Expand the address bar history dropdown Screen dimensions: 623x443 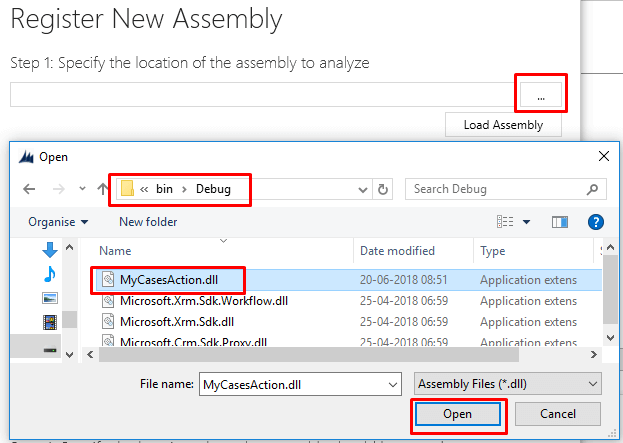tap(362, 190)
